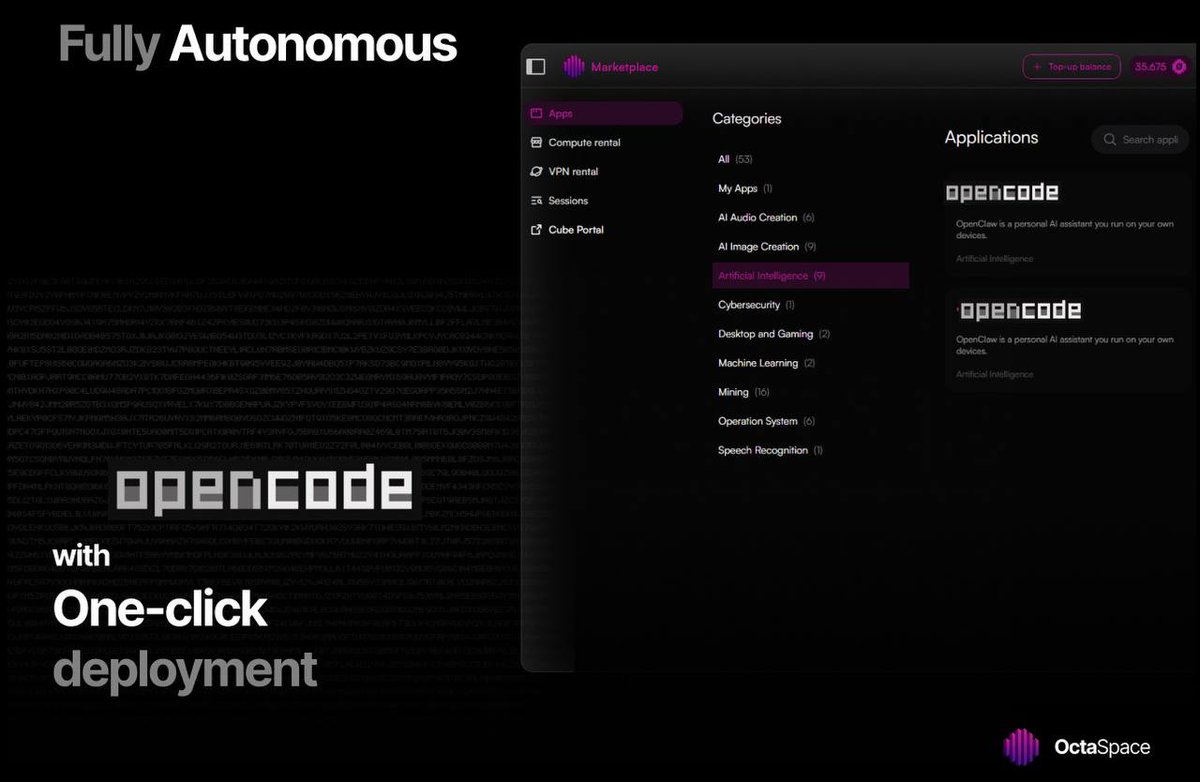
Task: Choose Desktop and Gaming category
Action: click(x=774, y=334)
